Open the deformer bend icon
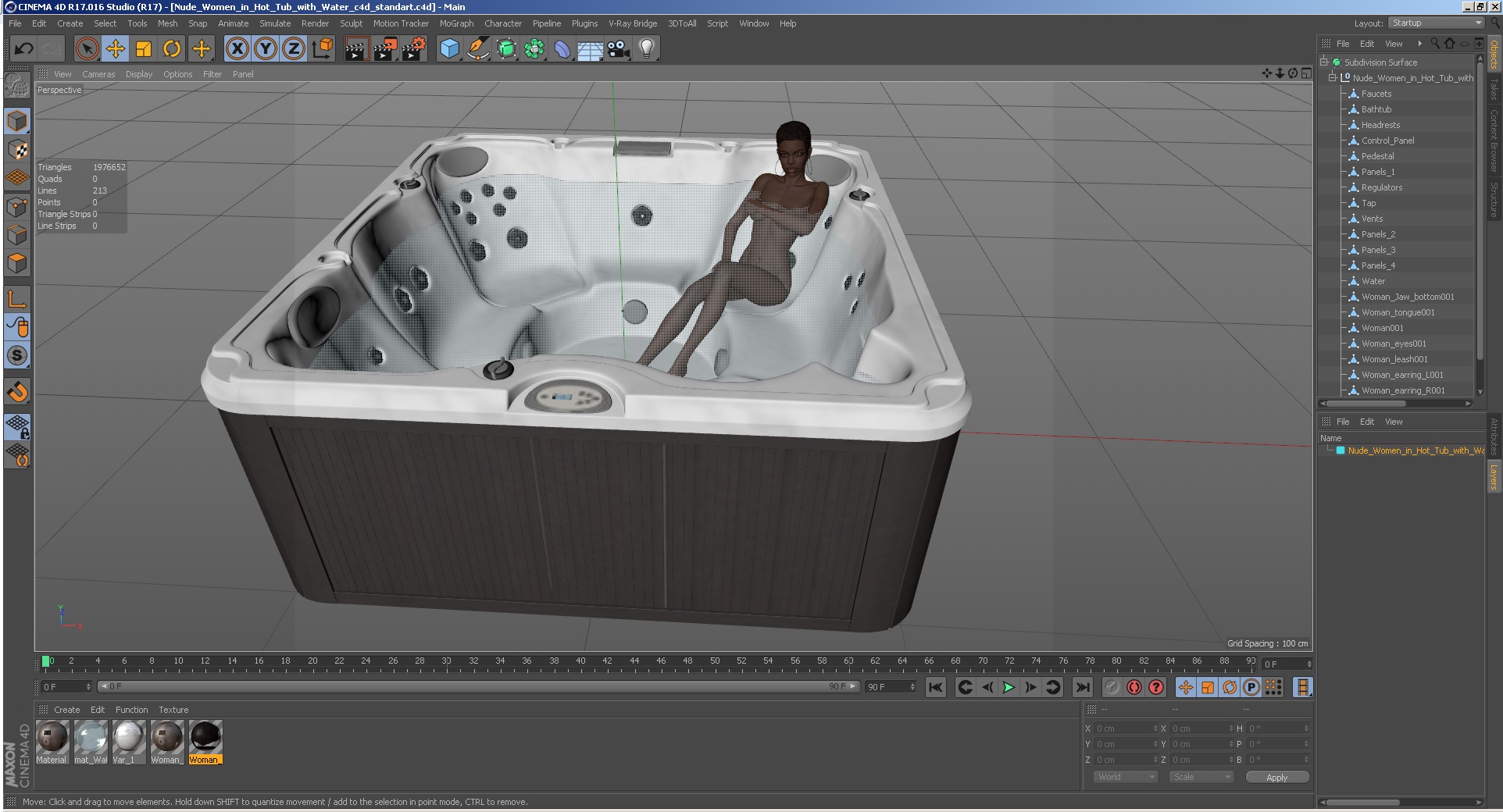The height and width of the screenshot is (812, 1503). tap(562, 49)
